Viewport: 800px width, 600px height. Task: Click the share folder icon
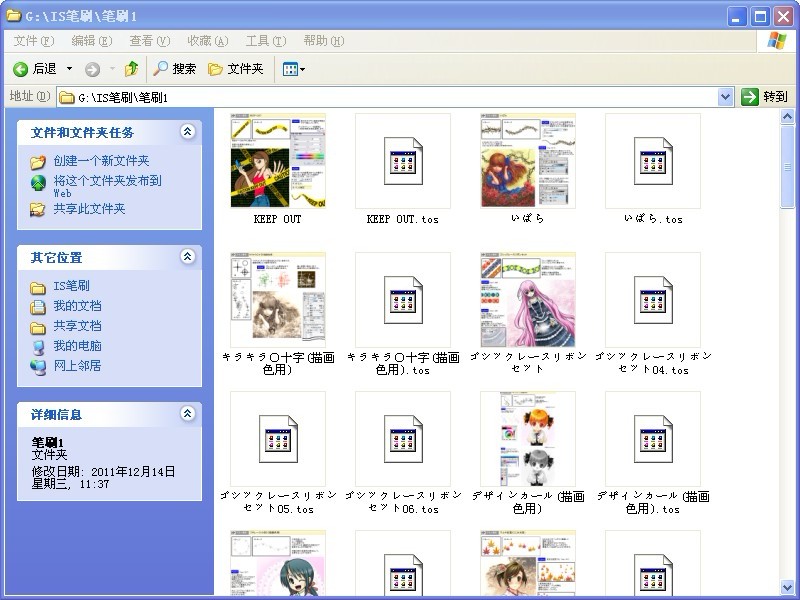pos(37,209)
